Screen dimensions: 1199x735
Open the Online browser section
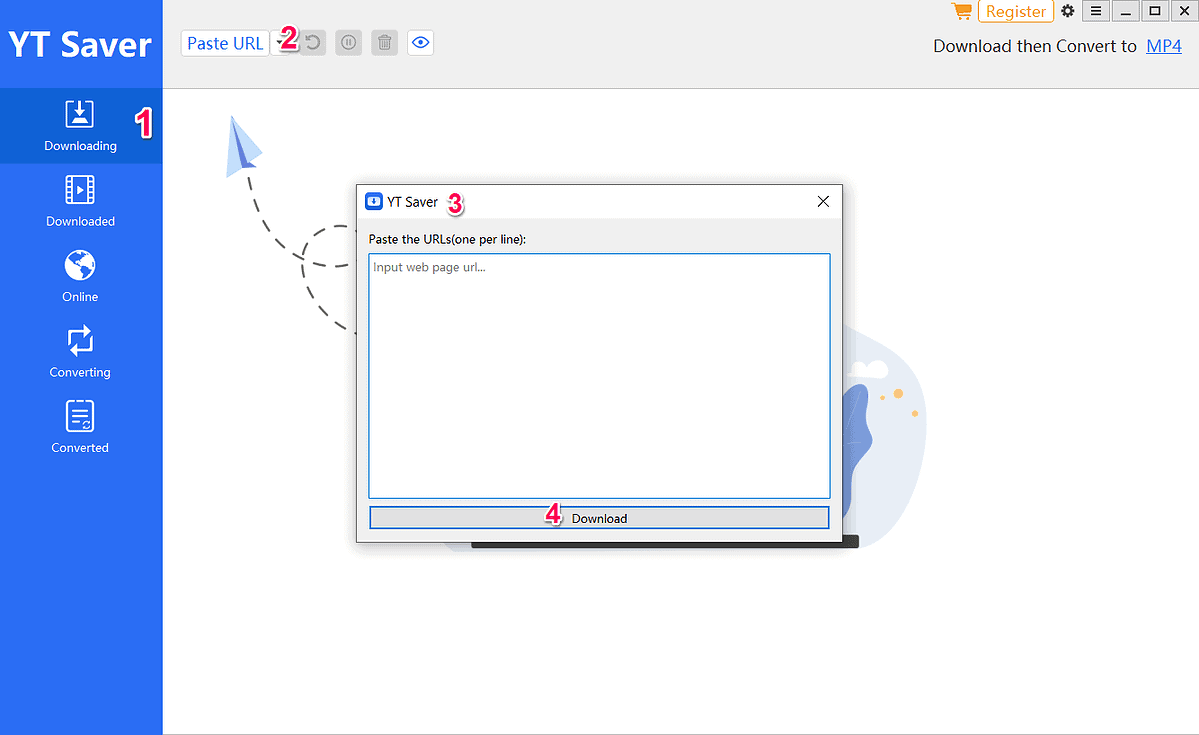pyautogui.click(x=80, y=276)
